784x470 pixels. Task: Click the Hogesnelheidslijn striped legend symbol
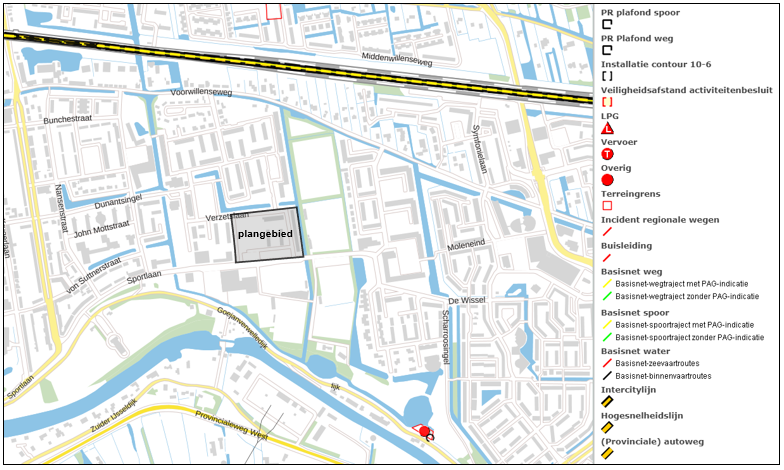[607, 428]
